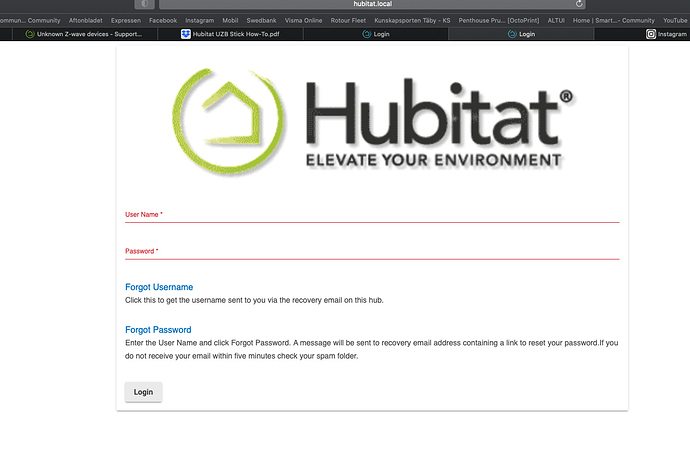This screenshot has width=690, height=451.
Task: Open the Swedbank bookmark
Action: coord(261,20)
